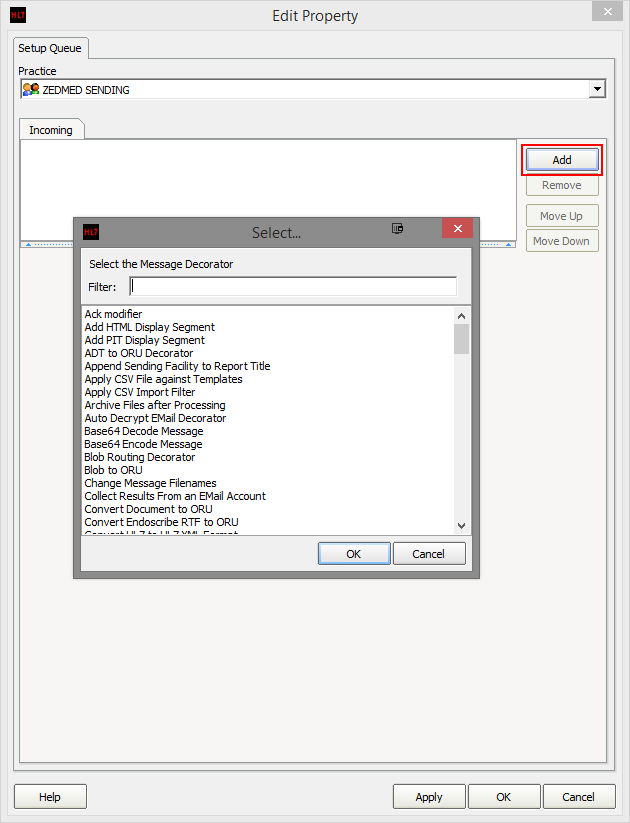630x823 pixels.
Task: Select 'Ack modifier' in the list
Action: click(113, 314)
